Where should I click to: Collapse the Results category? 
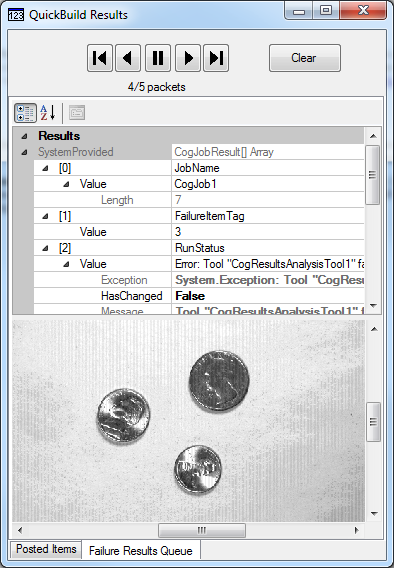pos(24,136)
